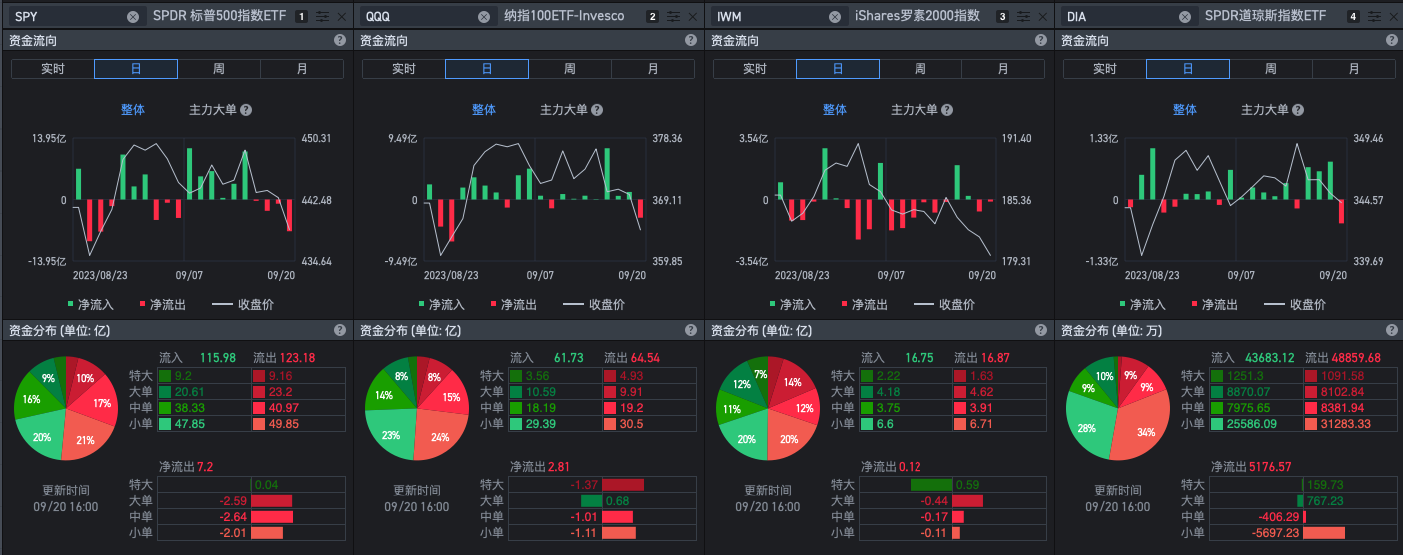Select 整体 view in SPY panel
The width and height of the screenshot is (1403, 555).
[x=133, y=110]
